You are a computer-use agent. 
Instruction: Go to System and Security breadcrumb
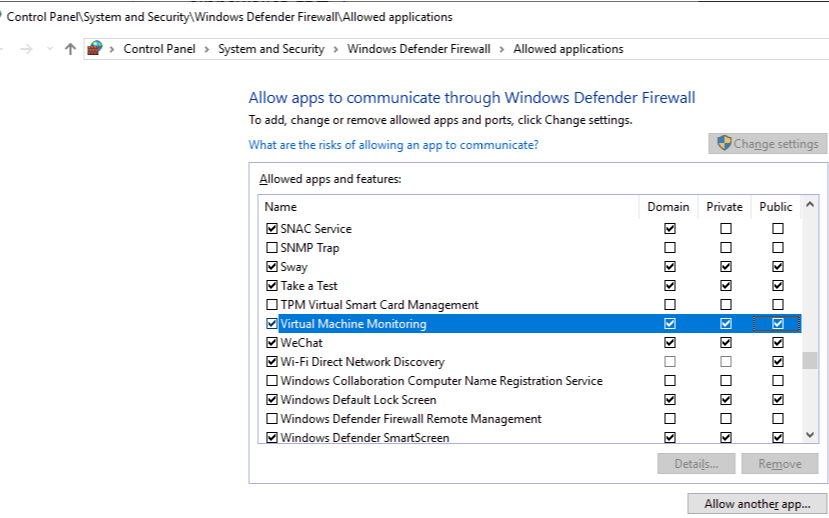click(x=271, y=49)
